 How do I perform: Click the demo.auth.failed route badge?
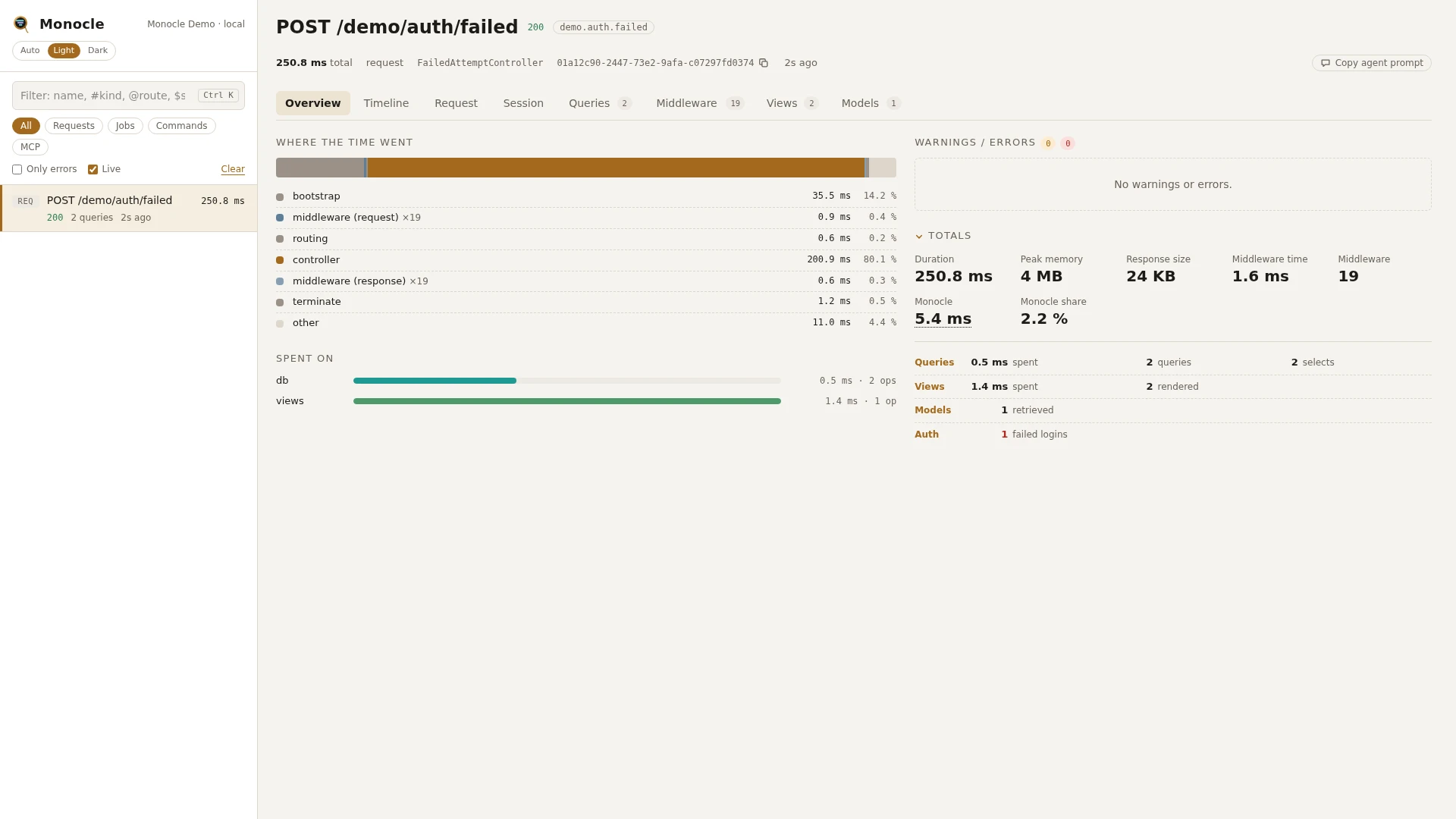coord(603,27)
